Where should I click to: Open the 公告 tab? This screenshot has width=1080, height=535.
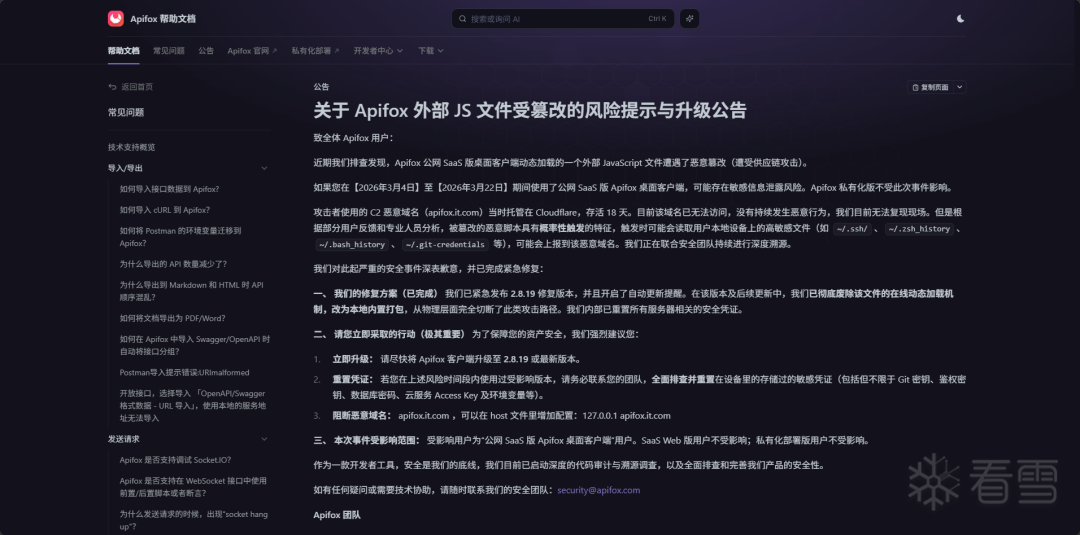(206, 50)
